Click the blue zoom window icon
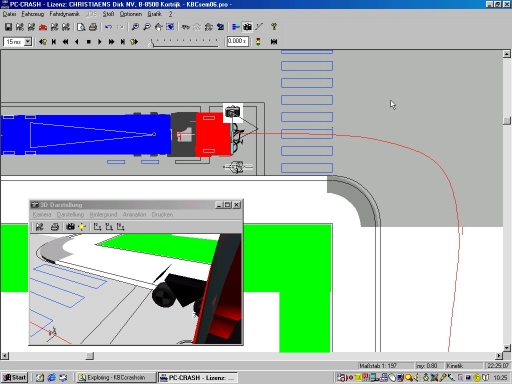 click(x=170, y=27)
